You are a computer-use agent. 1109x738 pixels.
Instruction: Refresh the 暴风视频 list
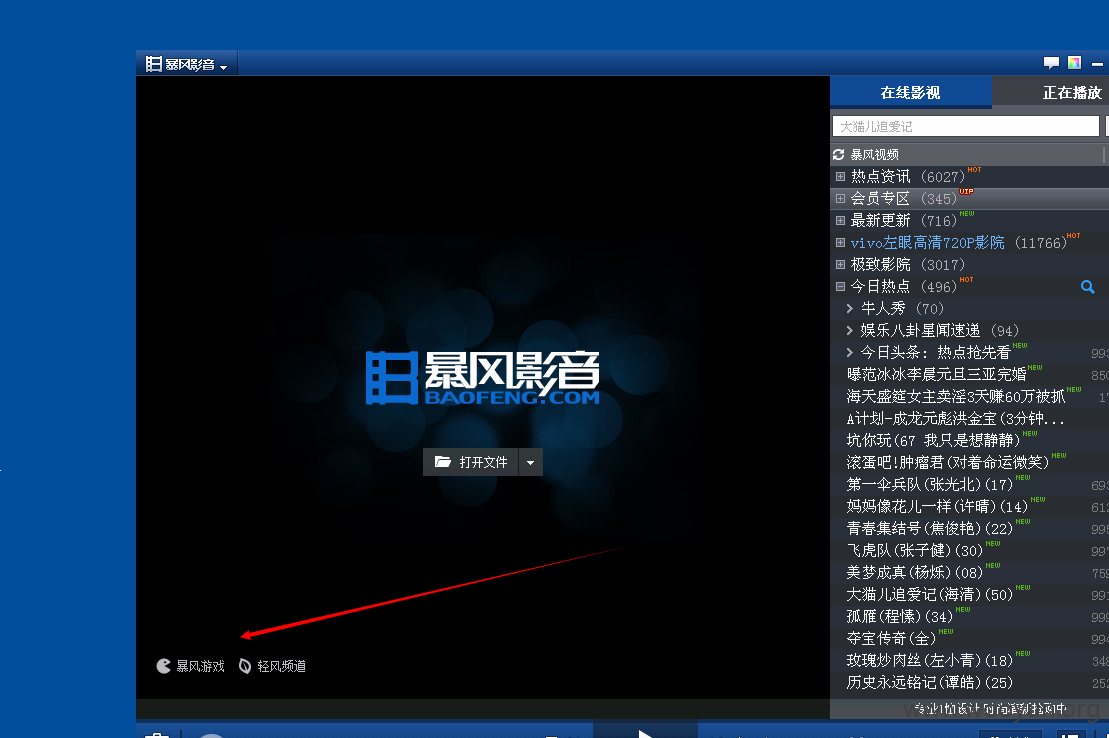click(839, 154)
